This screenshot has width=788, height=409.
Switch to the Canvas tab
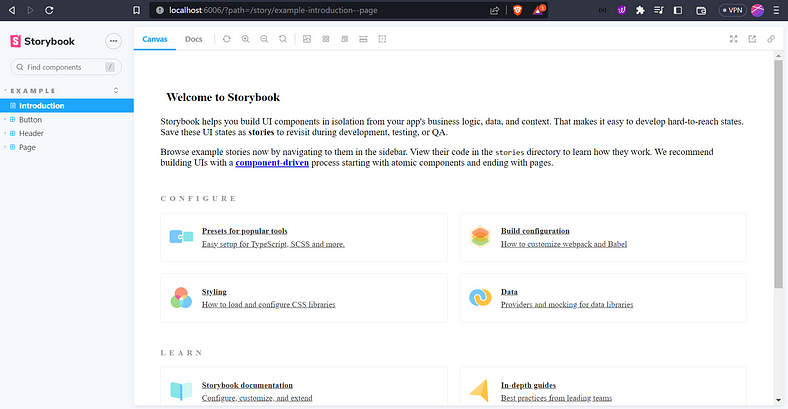point(155,39)
